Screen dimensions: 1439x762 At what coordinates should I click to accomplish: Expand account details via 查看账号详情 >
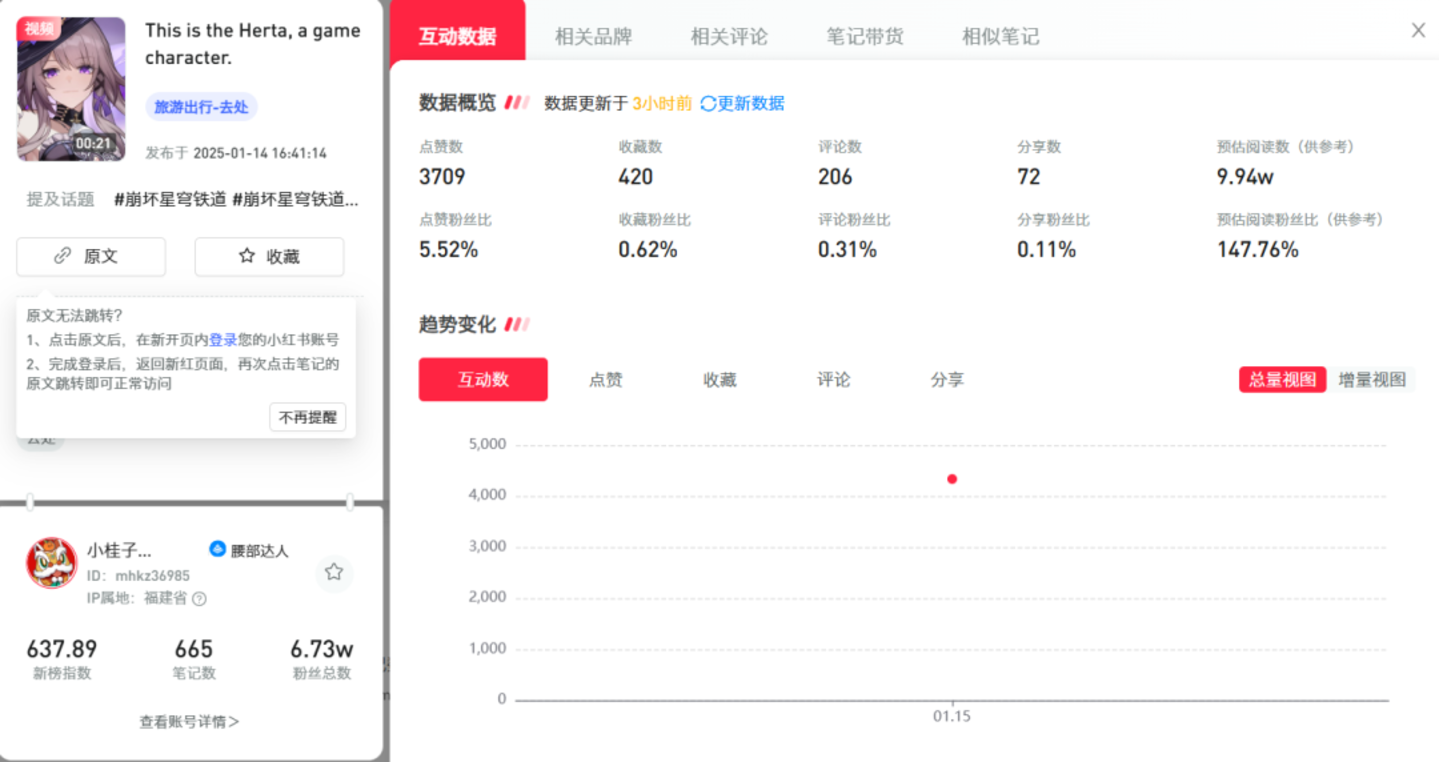pyautogui.click(x=189, y=721)
